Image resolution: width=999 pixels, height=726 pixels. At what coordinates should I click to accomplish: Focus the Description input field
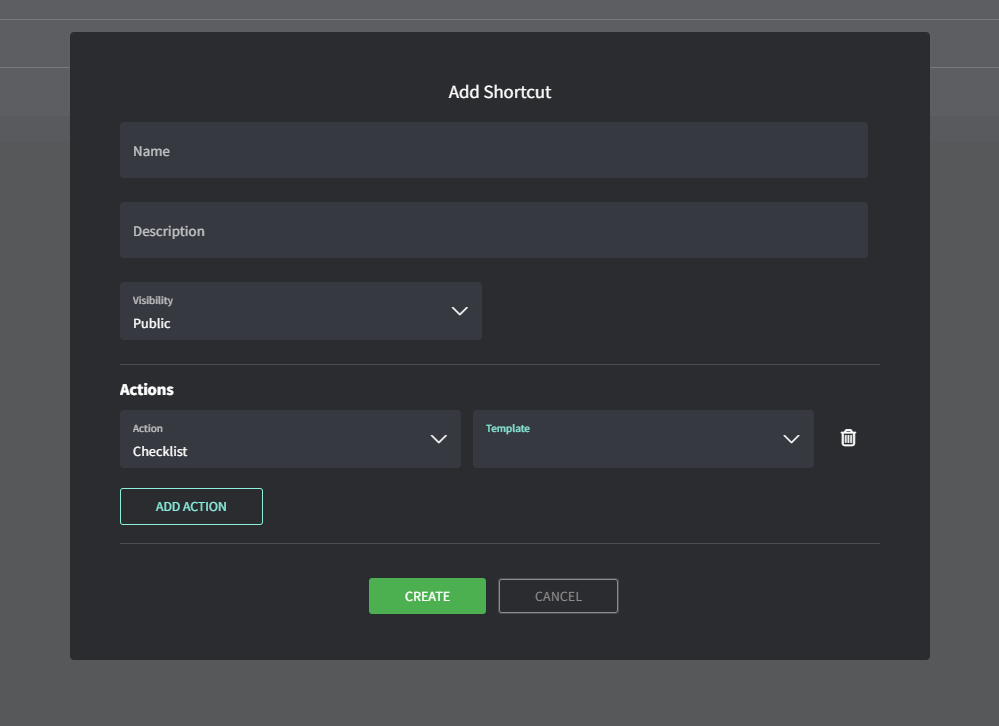[x=493, y=231]
